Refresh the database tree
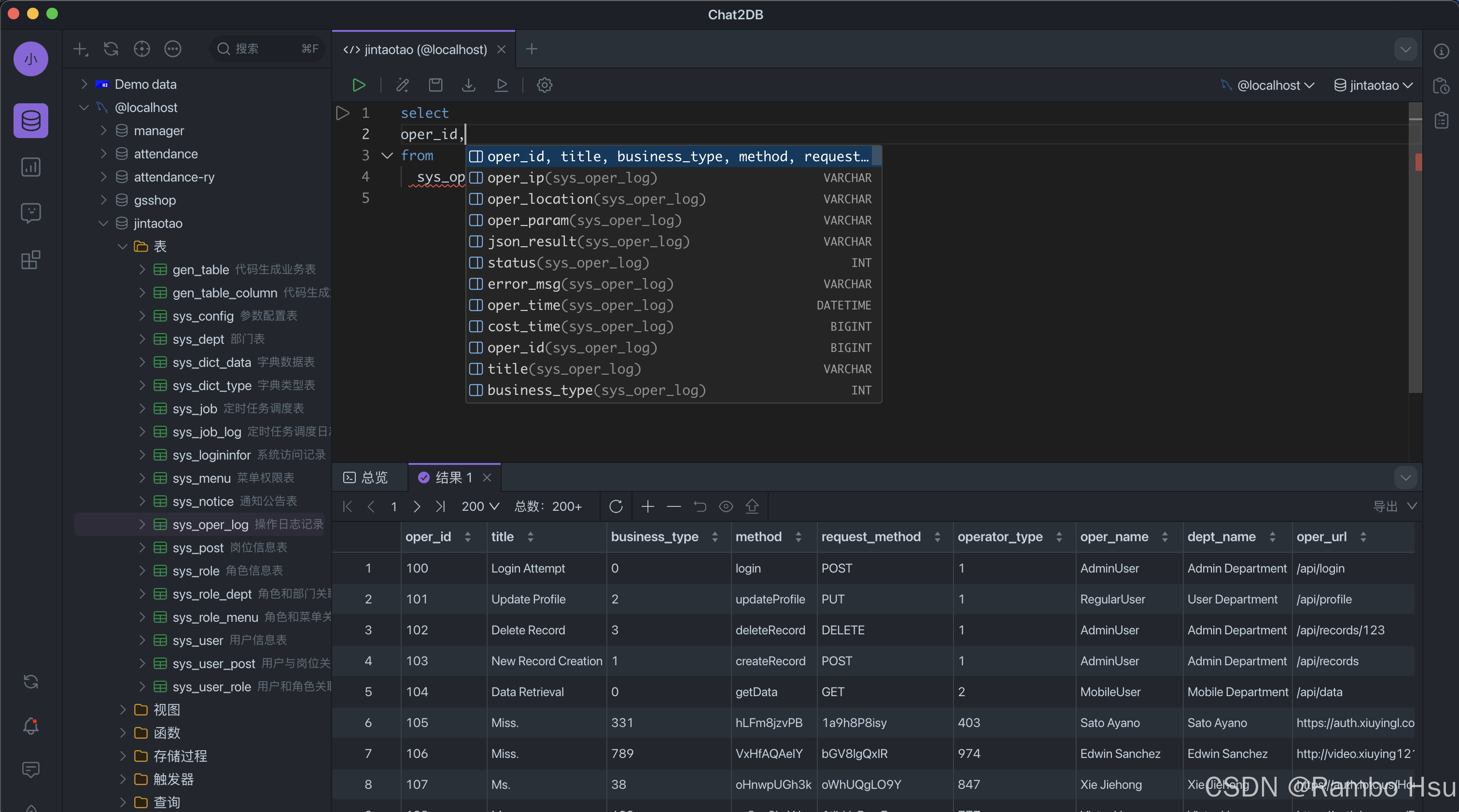 point(111,49)
